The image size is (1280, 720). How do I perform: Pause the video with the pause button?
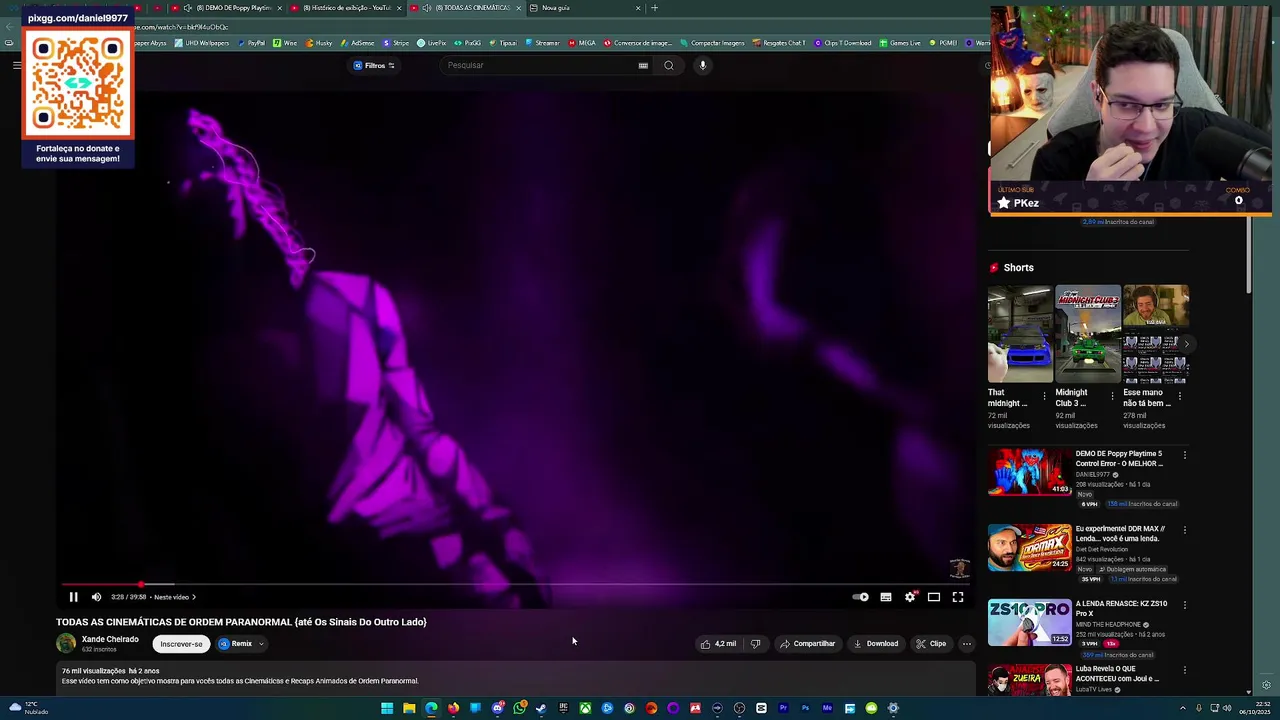point(73,597)
